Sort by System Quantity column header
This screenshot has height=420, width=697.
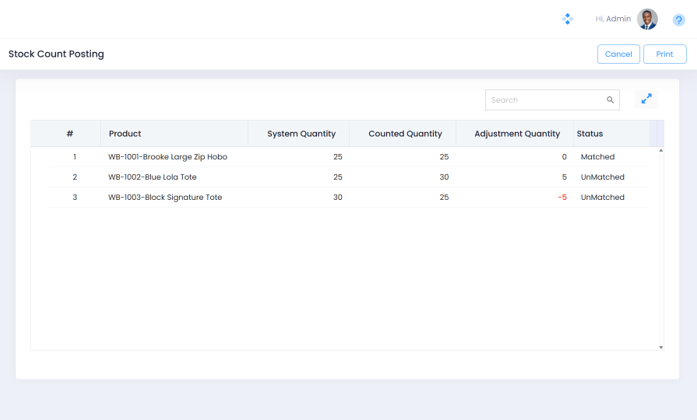301,134
